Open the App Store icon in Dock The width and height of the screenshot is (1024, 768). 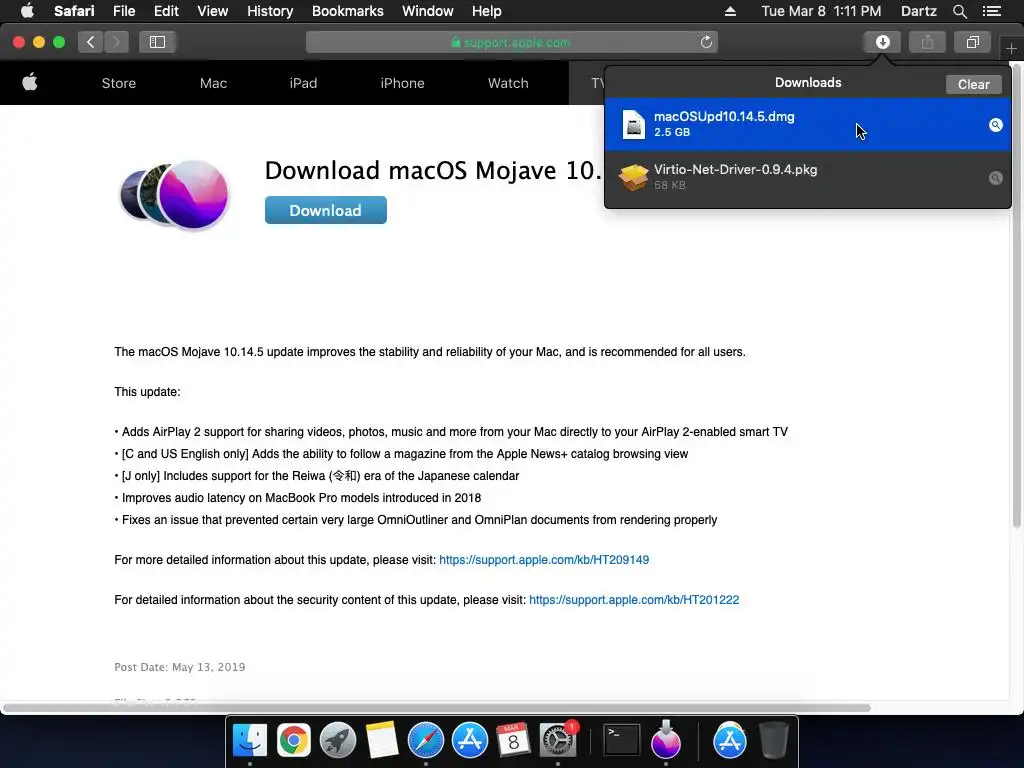tap(470, 740)
